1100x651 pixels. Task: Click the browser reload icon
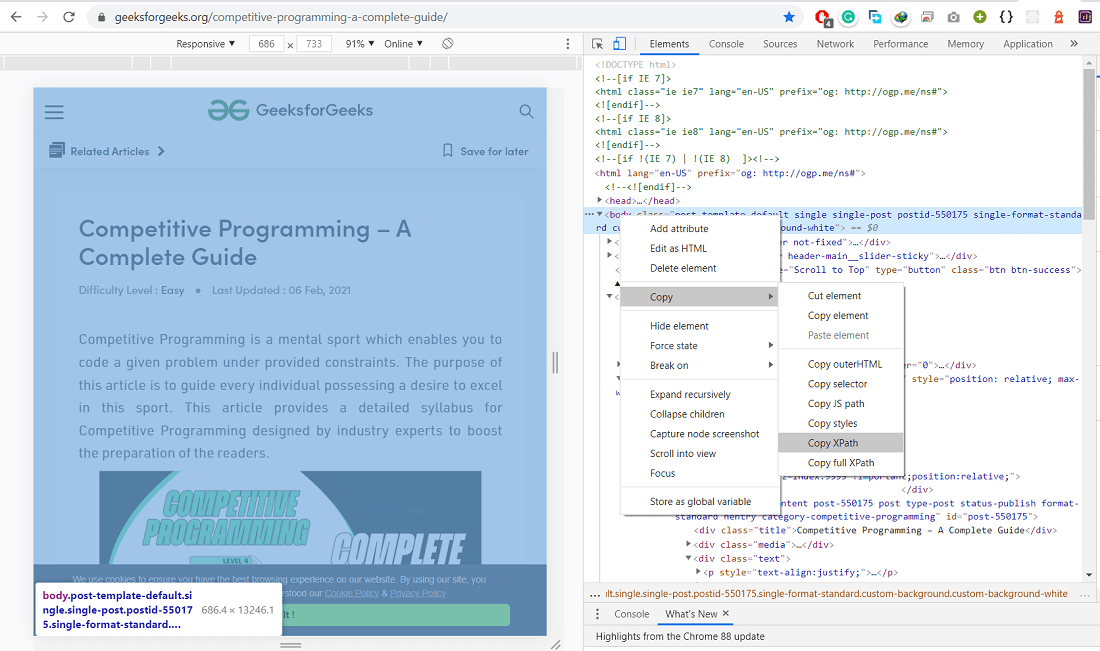[69, 17]
